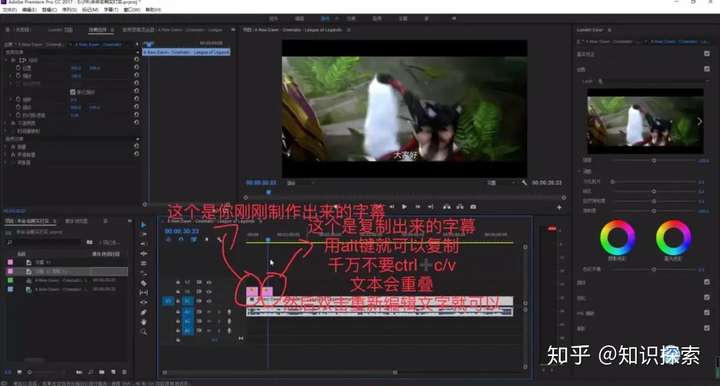Click the Export Frame camera icon
The image size is (720, 386).
tap(473, 207)
